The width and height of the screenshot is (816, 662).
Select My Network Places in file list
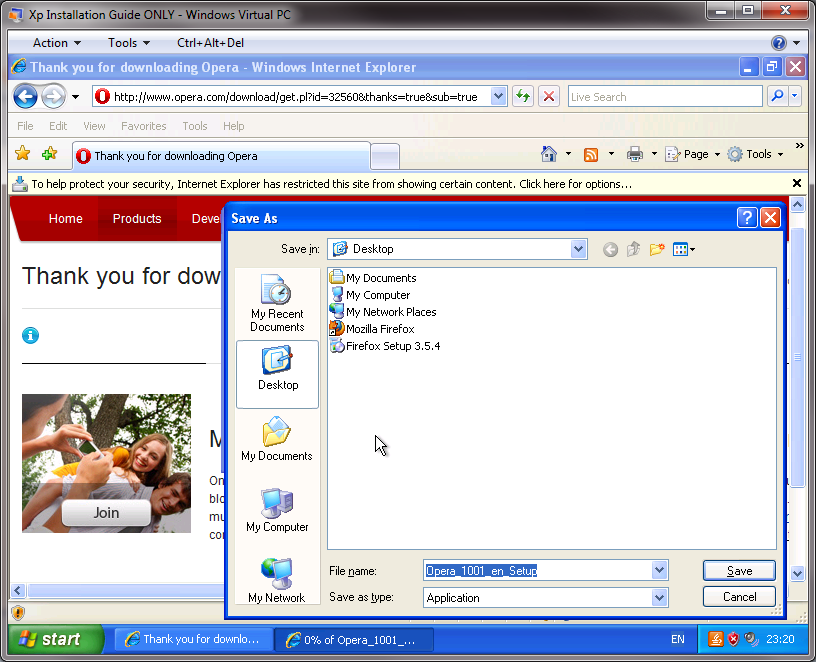tap(383, 312)
